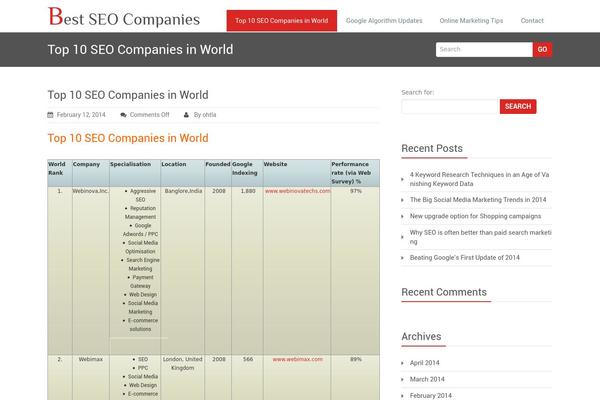600x400 pixels.
Task: Open the March 2014 archive
Action: tap(427, 379)
